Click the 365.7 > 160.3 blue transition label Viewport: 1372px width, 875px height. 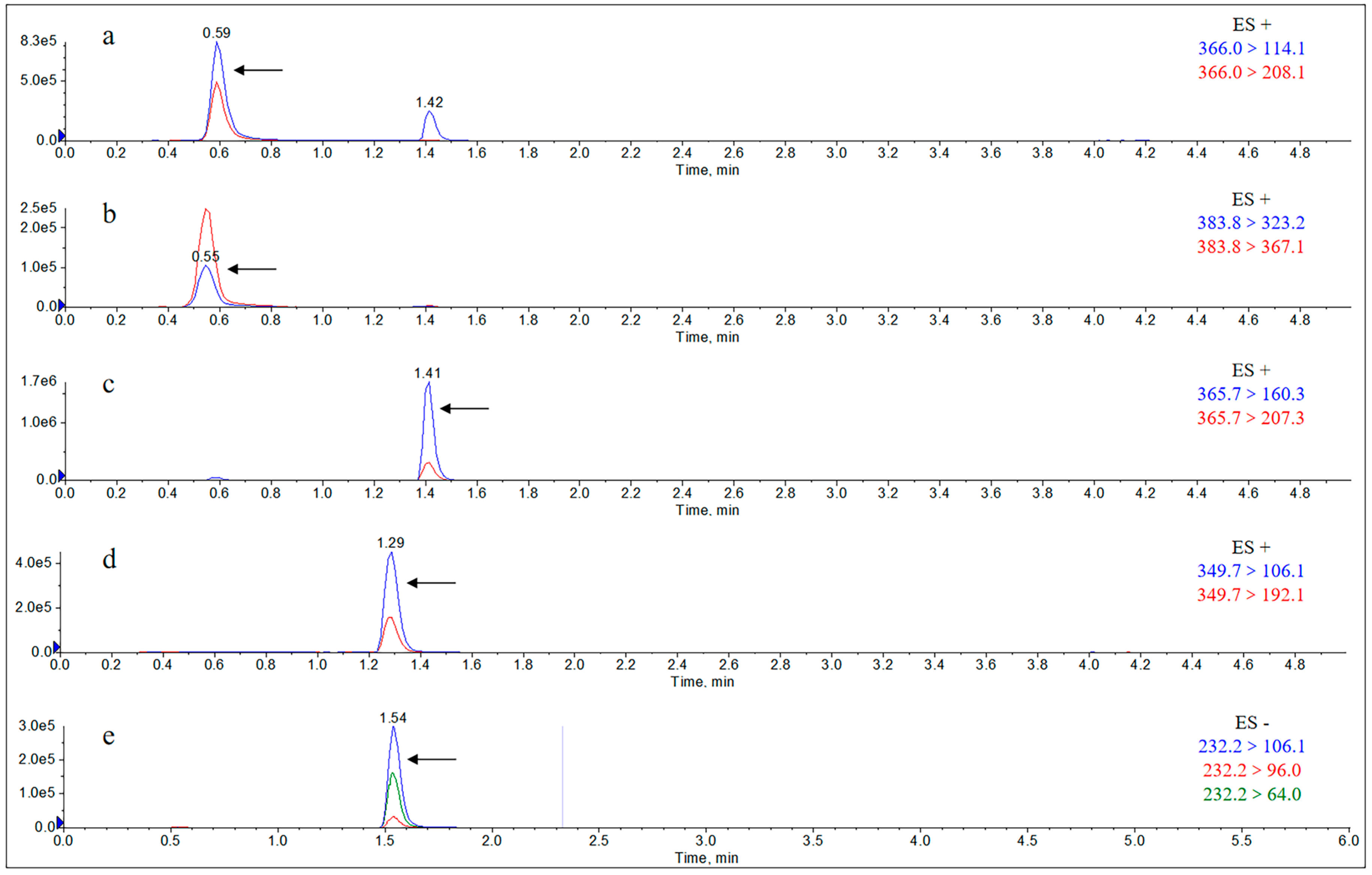tap(1250, 394)
